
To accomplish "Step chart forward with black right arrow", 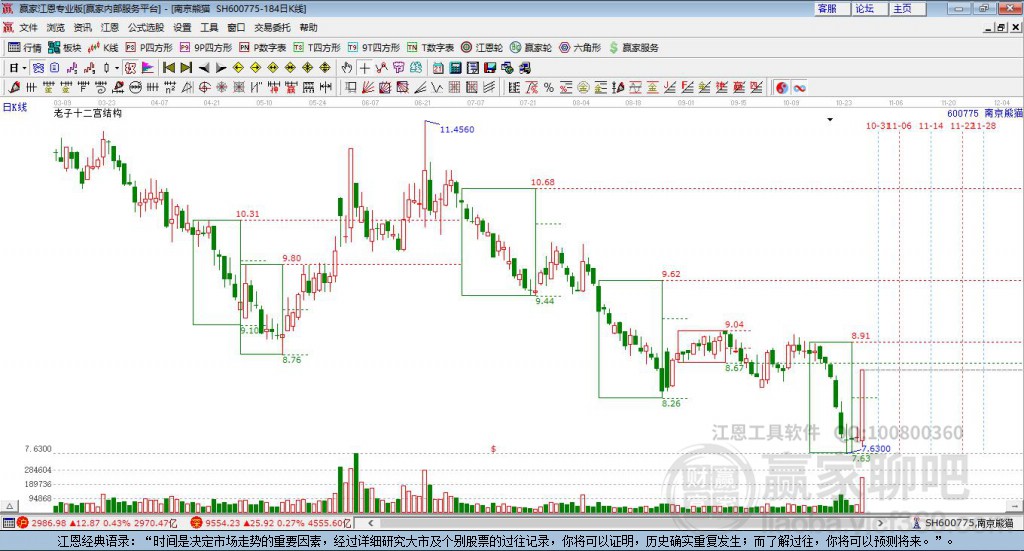I will point(221,68).
